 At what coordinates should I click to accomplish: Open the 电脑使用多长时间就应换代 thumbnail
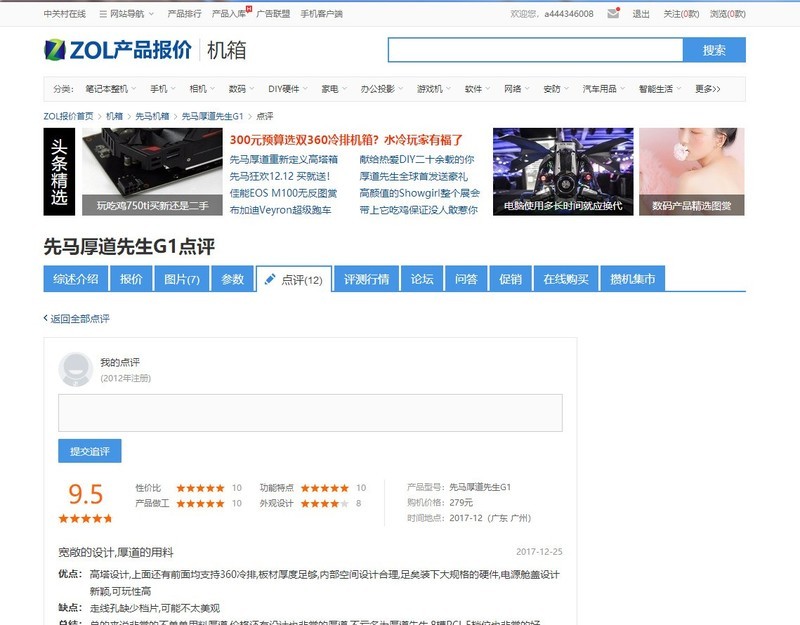(563, 171)
